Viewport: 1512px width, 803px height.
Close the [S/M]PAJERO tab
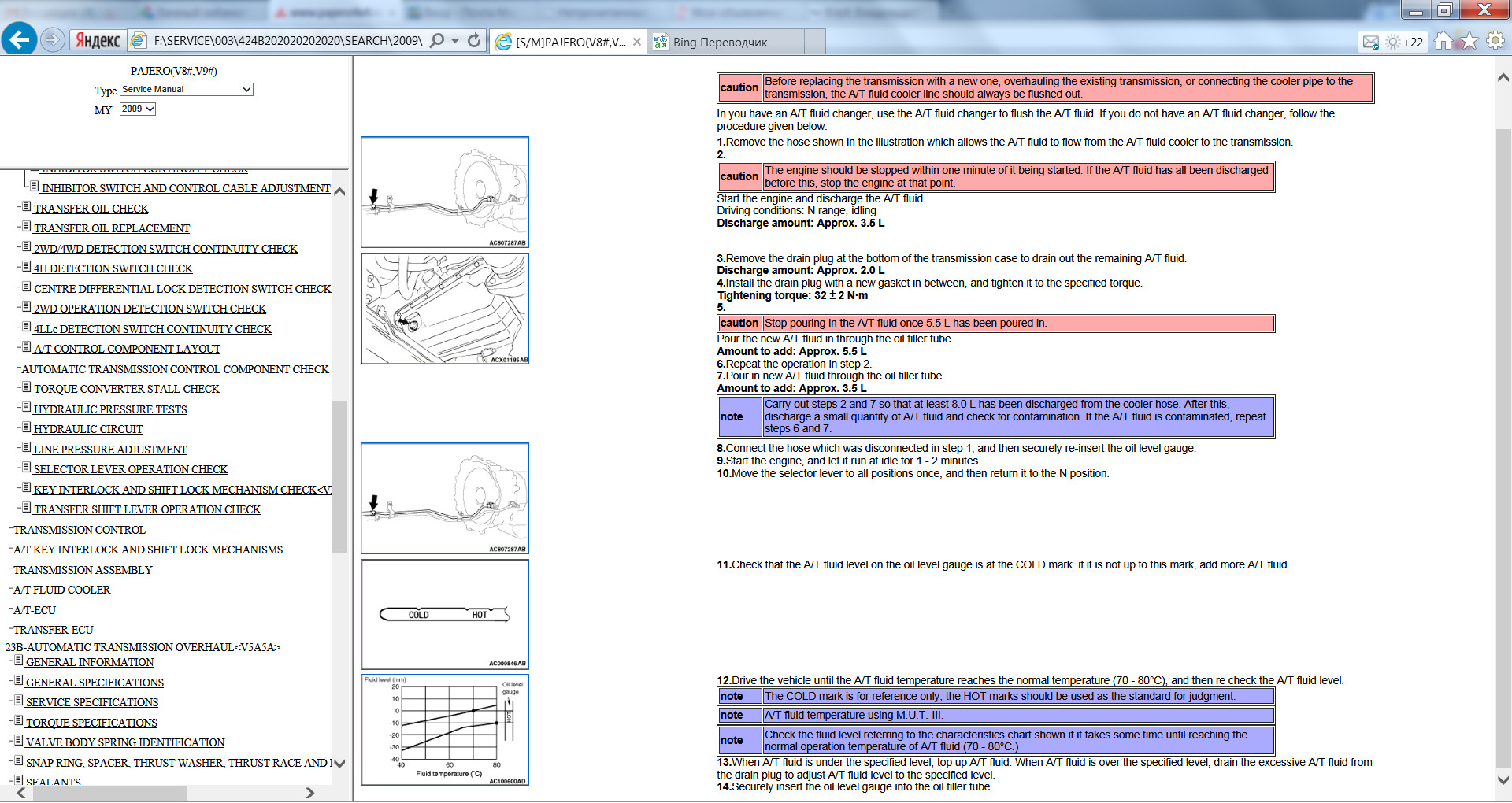pyautogui.click(x=637, y=42)
